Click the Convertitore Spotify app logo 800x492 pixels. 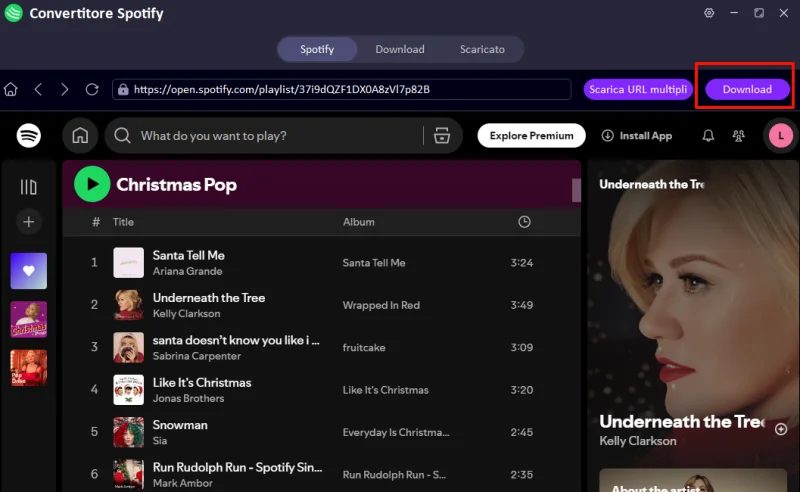(x=13, y=13)
